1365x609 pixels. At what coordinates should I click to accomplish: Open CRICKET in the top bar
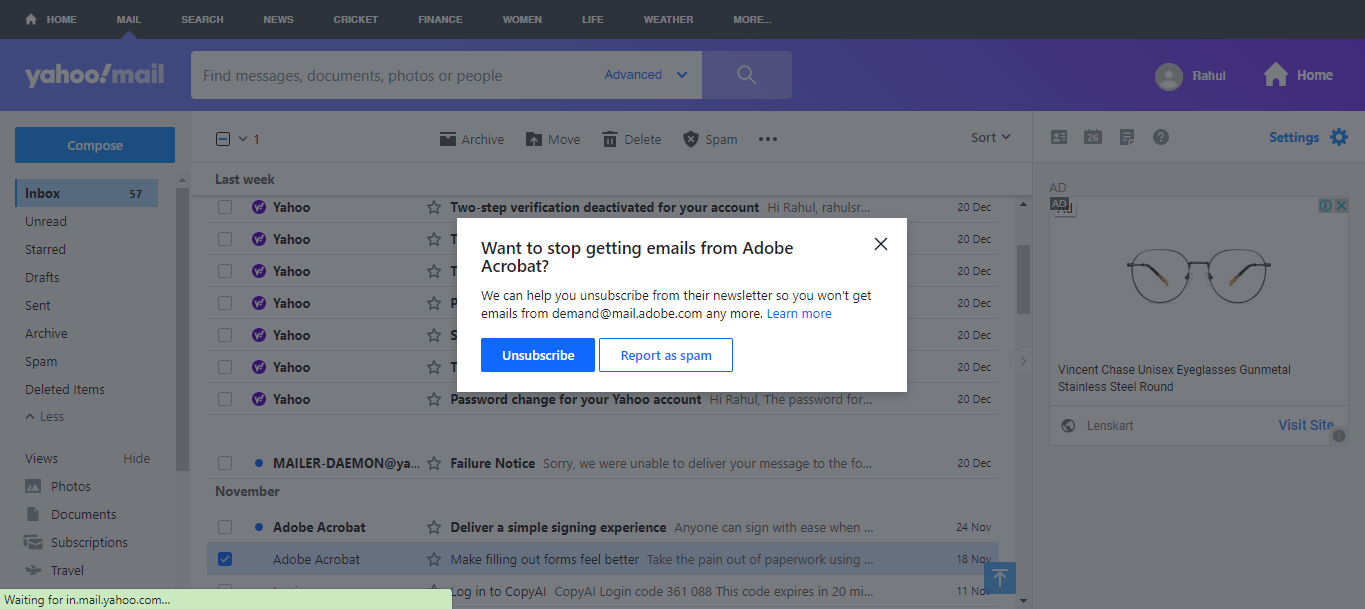pos(356,19)
